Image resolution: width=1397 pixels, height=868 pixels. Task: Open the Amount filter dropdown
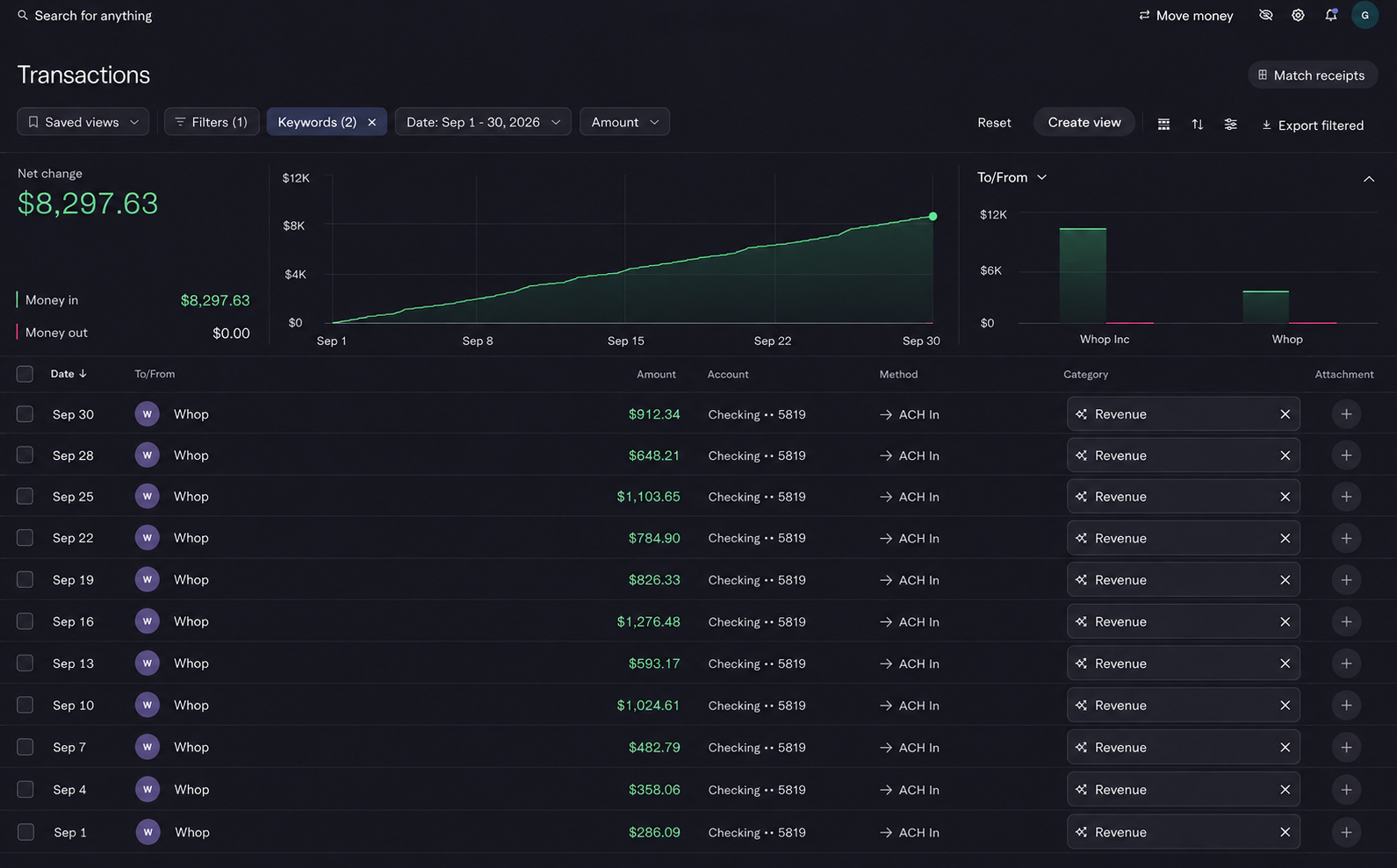[624, 122]
